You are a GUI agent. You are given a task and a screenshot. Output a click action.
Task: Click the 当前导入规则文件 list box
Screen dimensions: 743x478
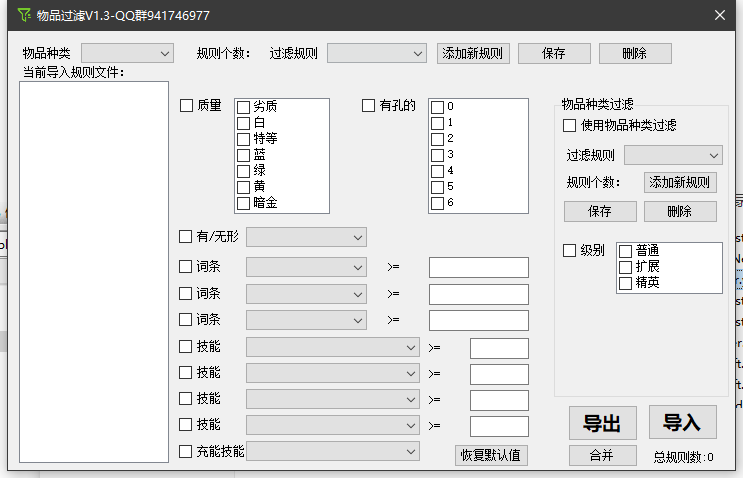click(x=94, y=270)
